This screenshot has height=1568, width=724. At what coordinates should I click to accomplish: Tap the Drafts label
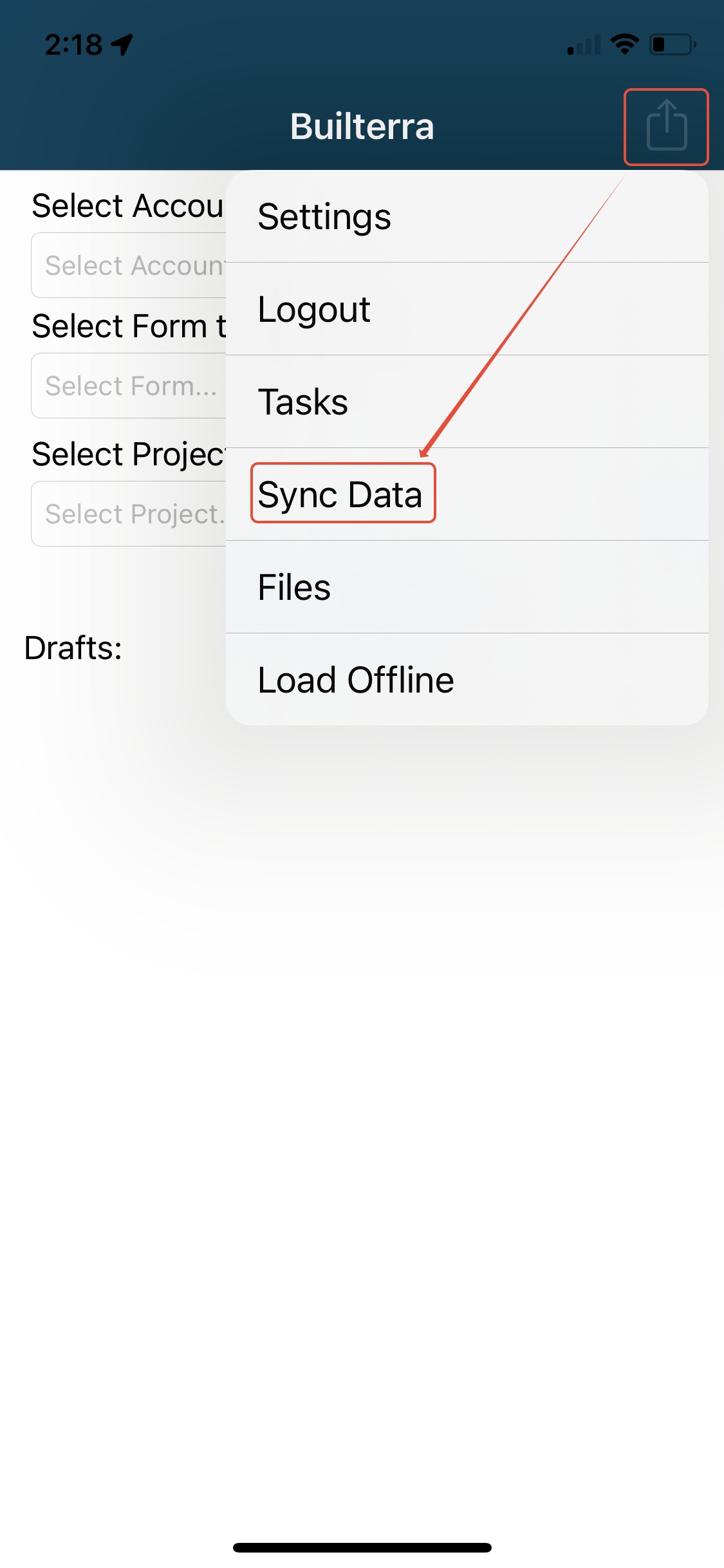(x=73, y=648)
